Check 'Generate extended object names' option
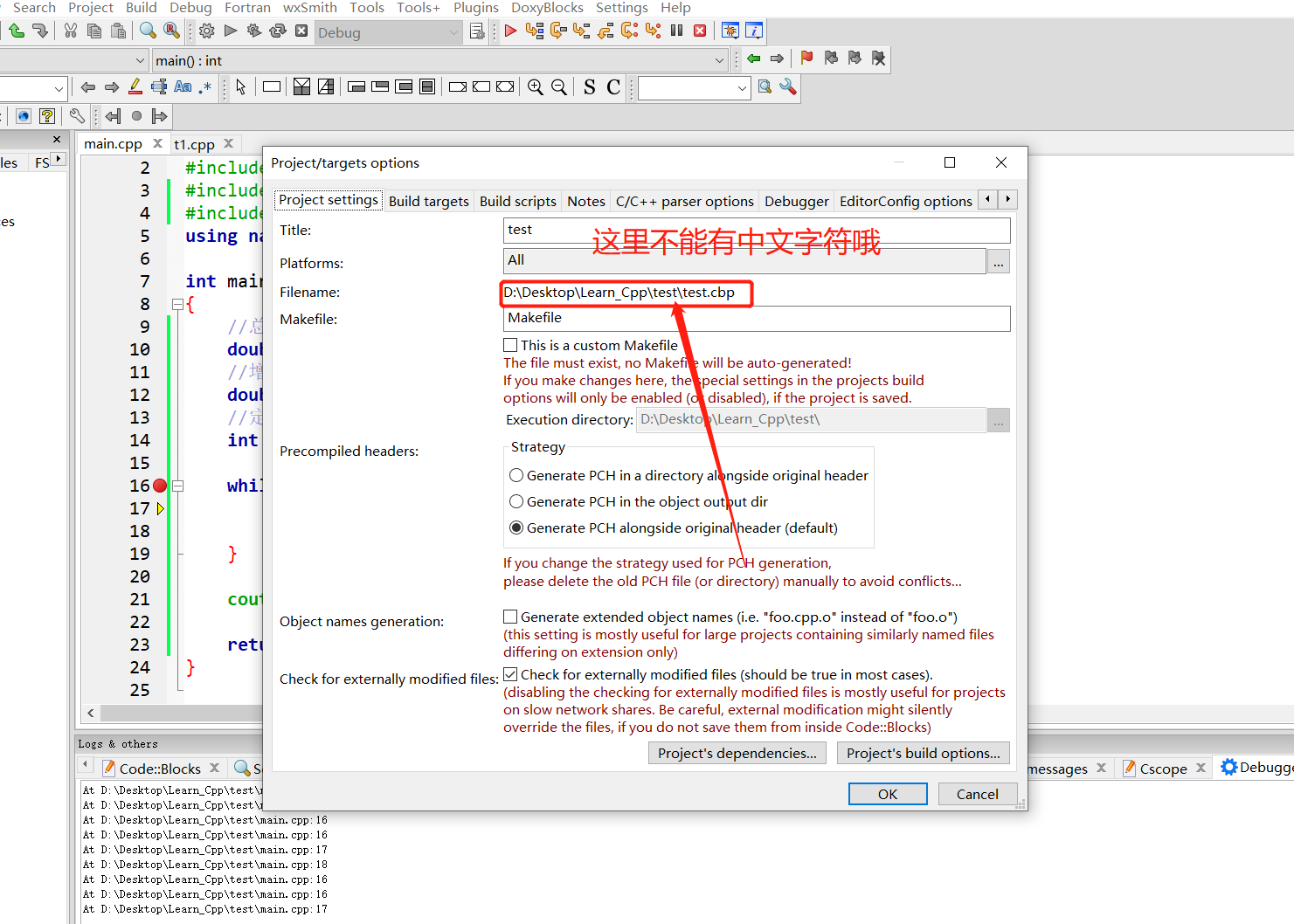Screen dimensions: 1294x924 click(511, 616)
